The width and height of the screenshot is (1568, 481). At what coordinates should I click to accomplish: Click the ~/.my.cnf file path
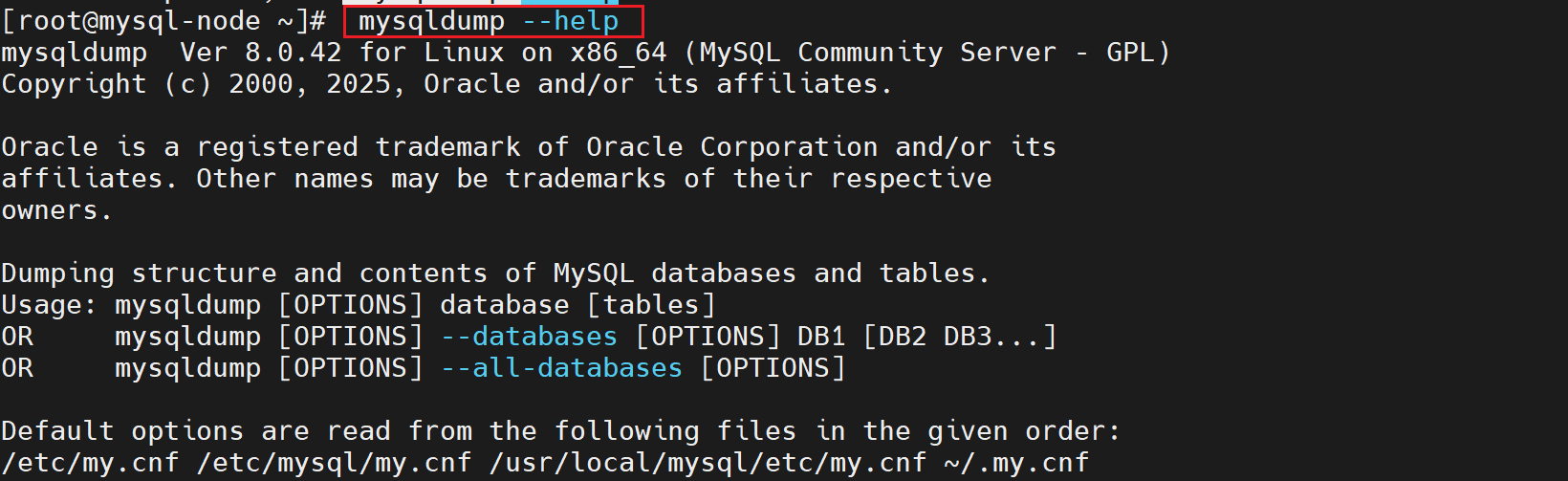click(1016, 463)
